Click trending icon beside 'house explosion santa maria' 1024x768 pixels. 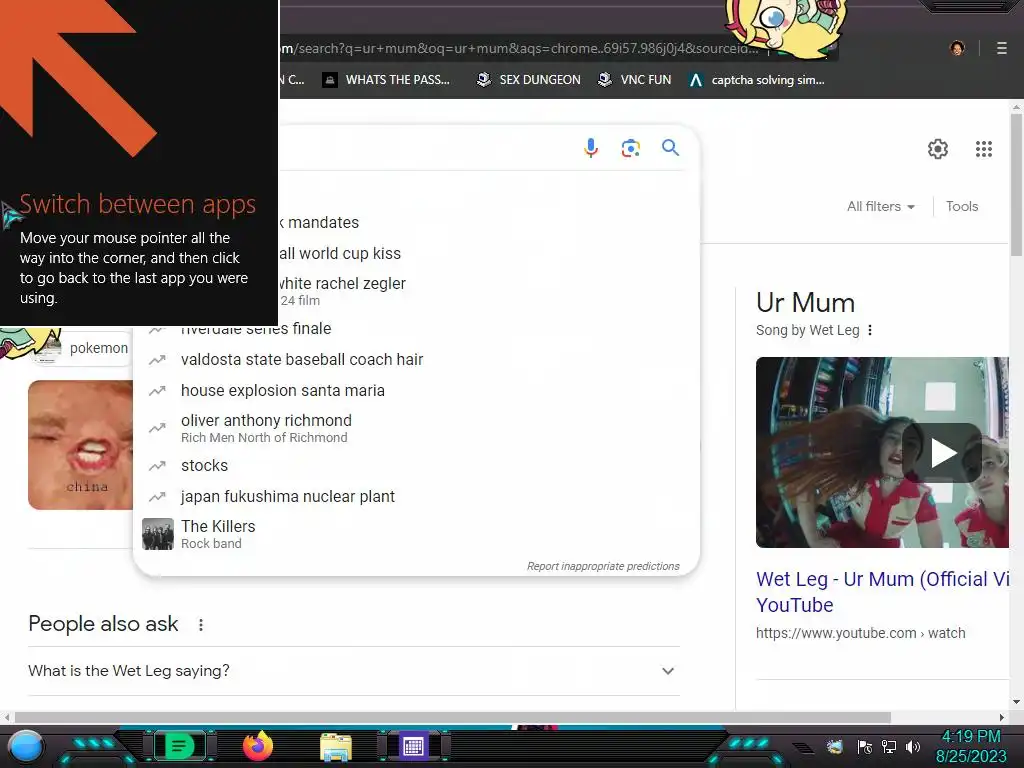click(157, 391)
